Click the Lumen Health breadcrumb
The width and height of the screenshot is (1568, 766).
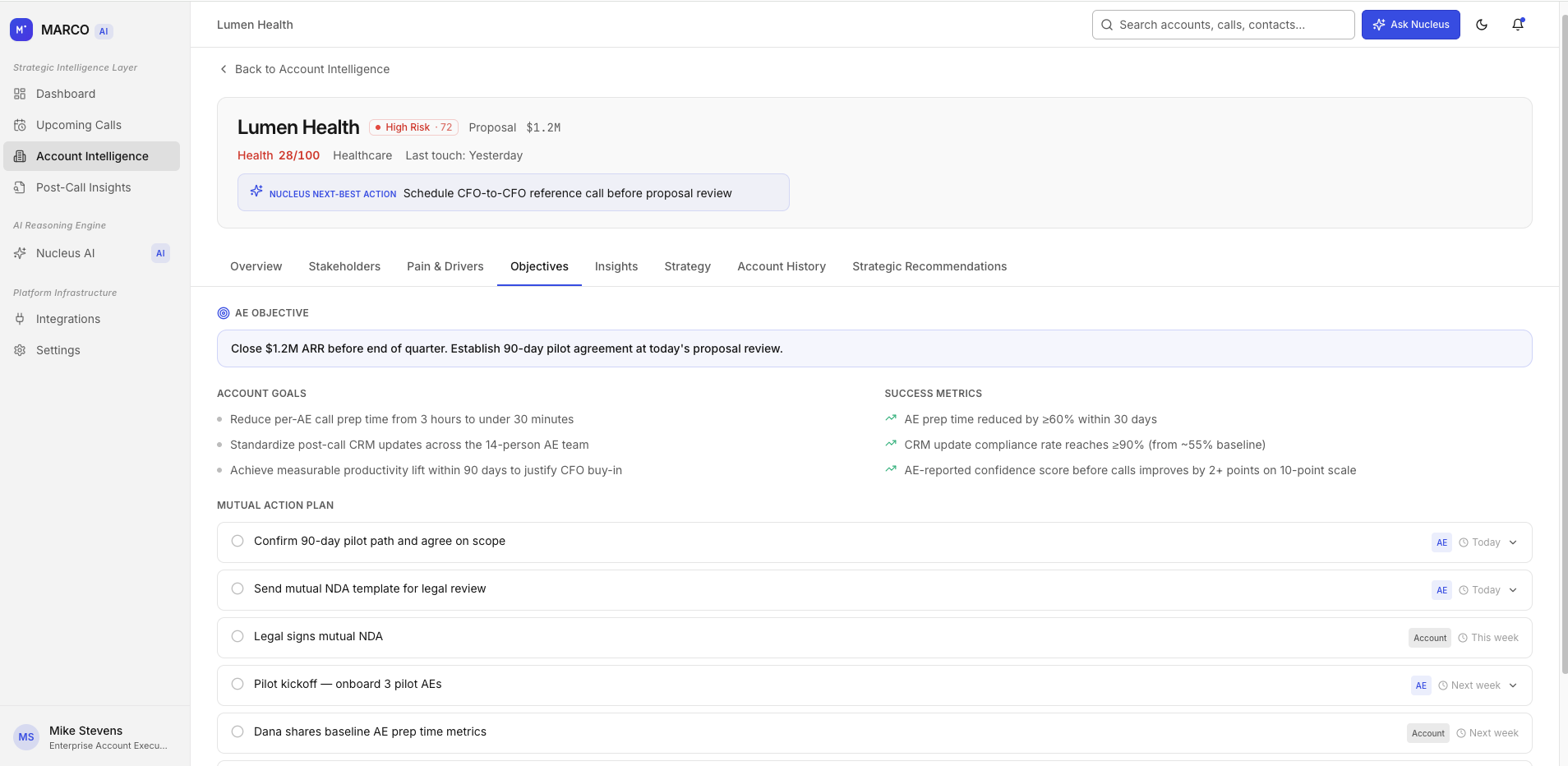255,25
